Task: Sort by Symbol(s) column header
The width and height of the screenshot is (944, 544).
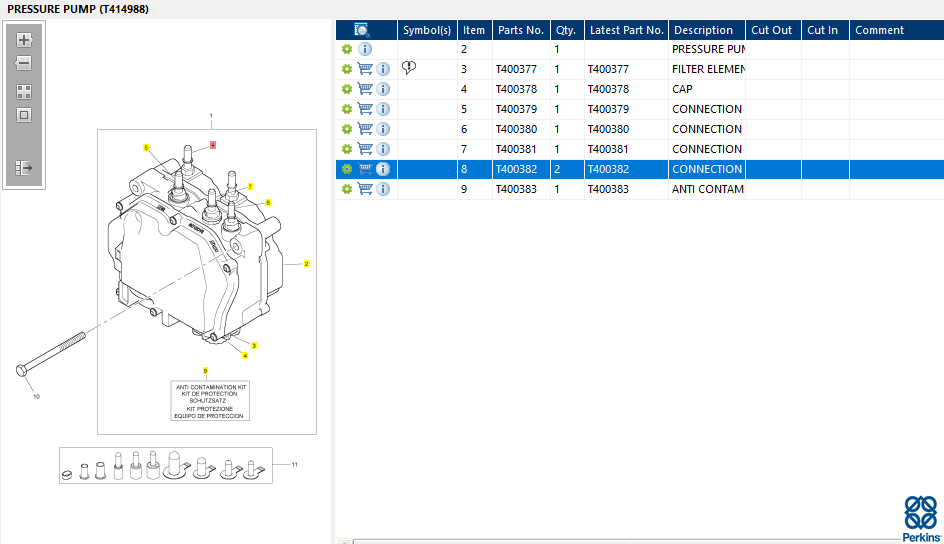Action: click(427, 30)
